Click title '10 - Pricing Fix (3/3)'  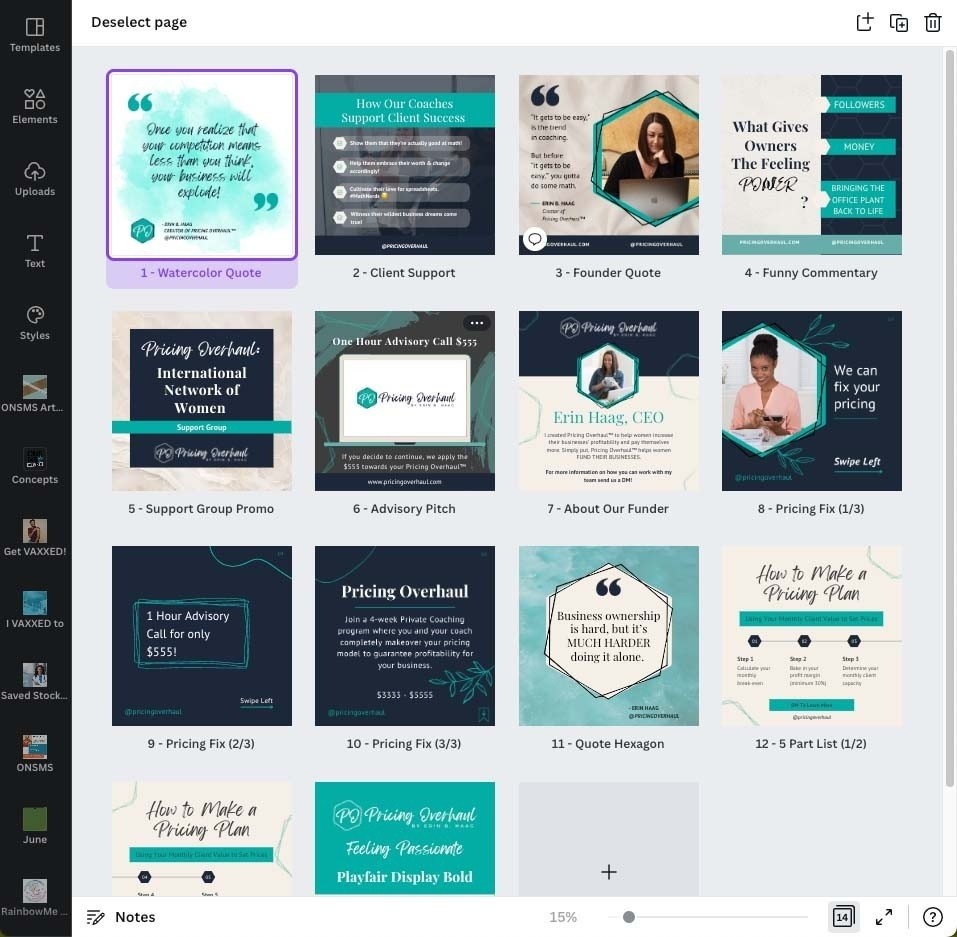point(404,743)
